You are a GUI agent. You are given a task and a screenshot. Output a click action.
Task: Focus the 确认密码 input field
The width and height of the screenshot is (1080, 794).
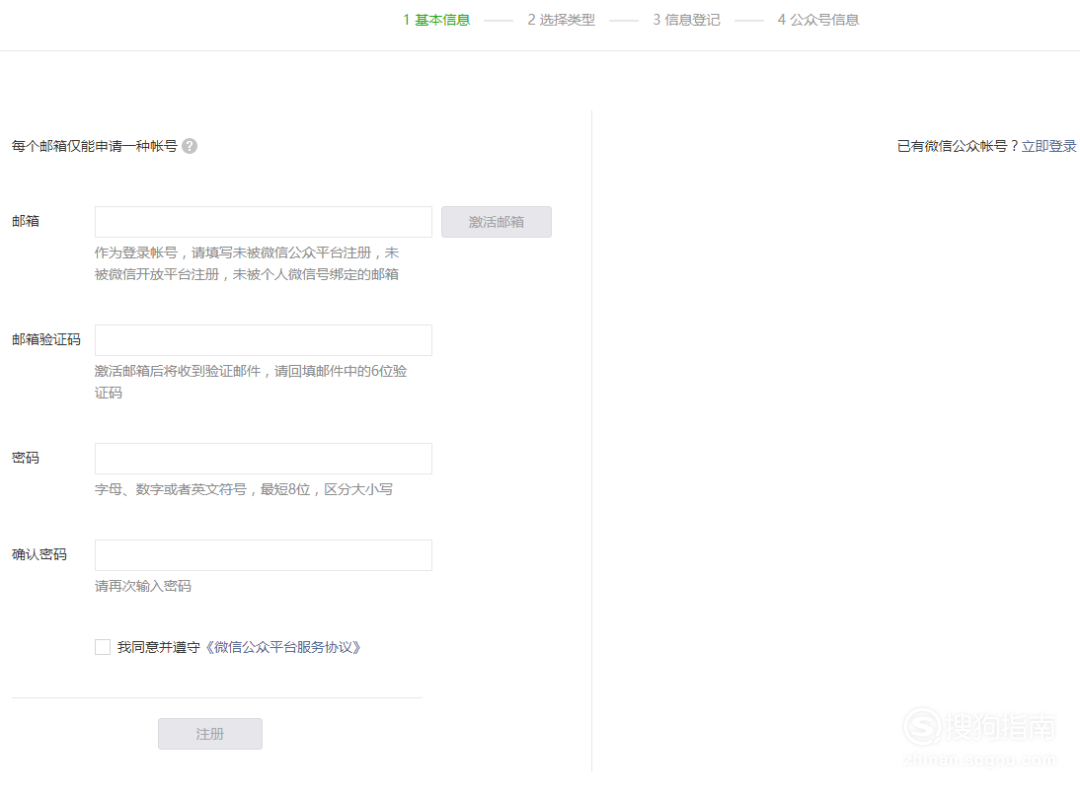click(x=263, y=555)
